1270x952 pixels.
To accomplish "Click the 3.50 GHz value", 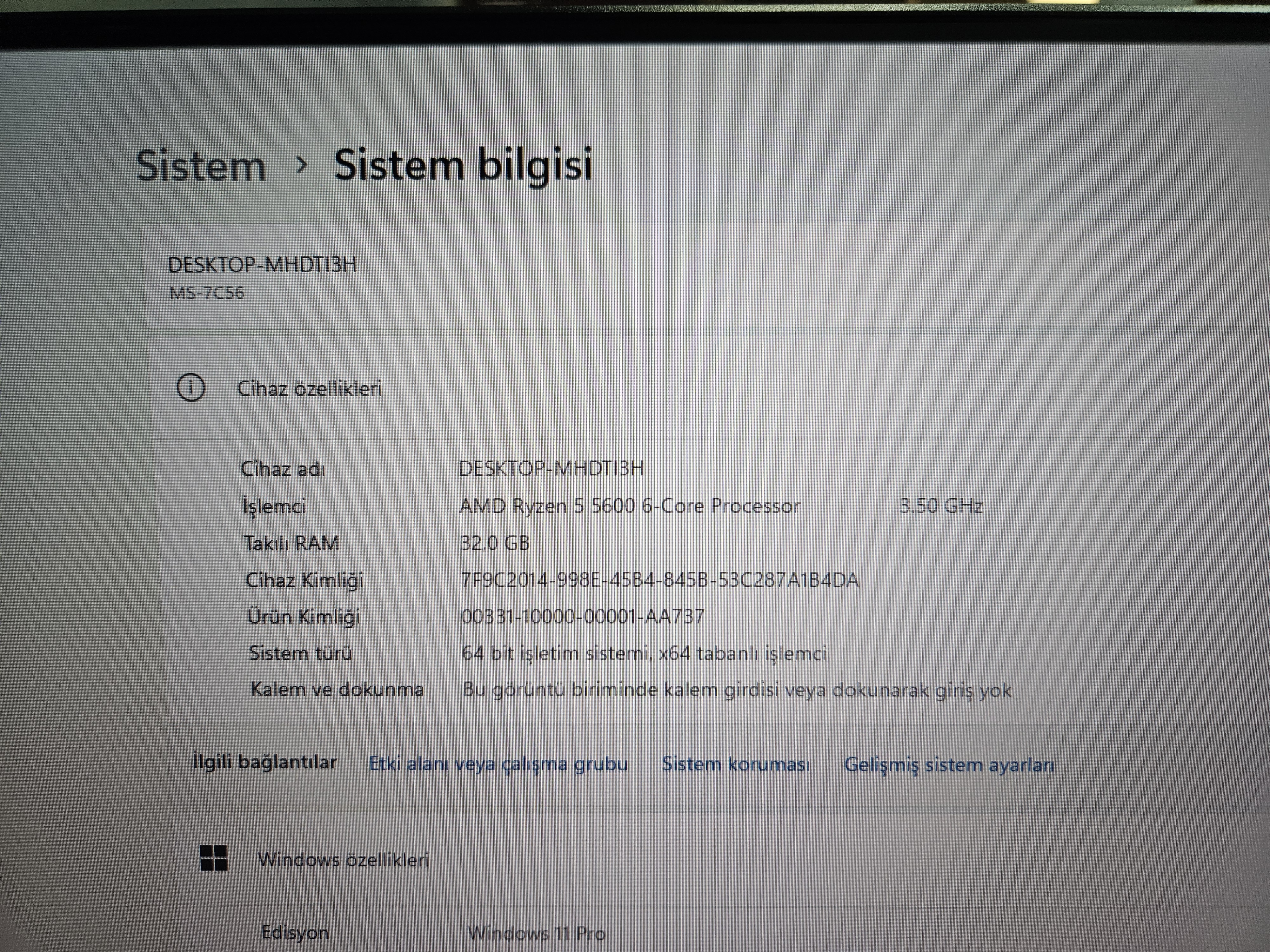I will point(941,506).
